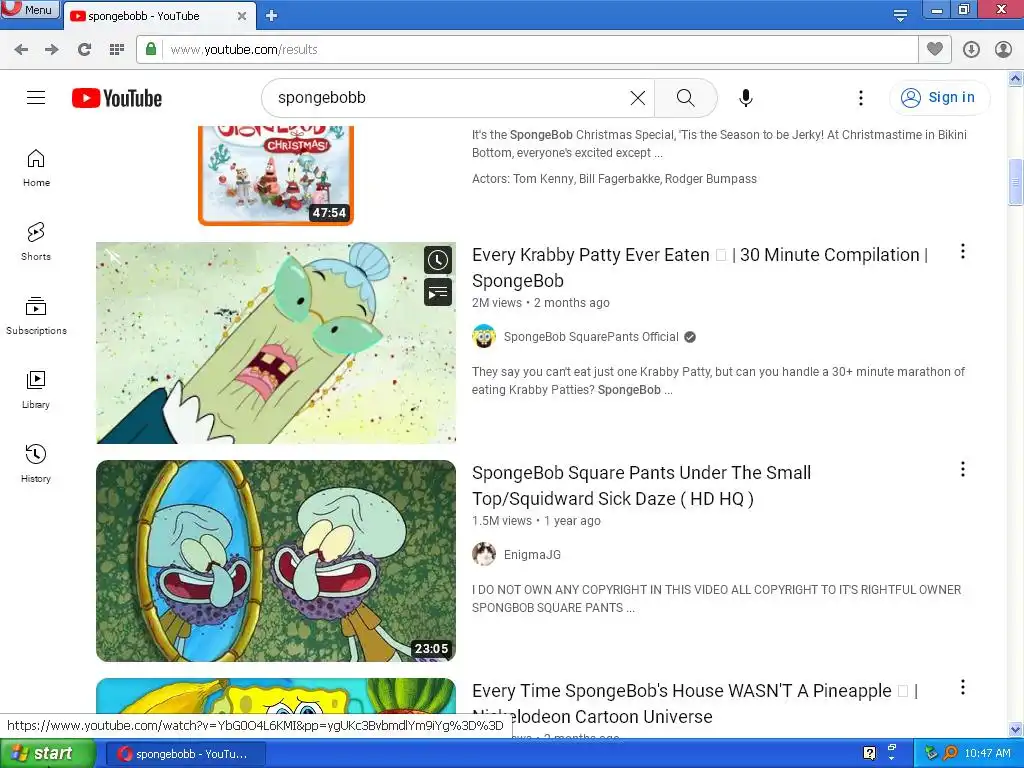Screen dimensions: 1024x768
Task: Click page scrollbar up arrow
Action: tap(1016, 79)
